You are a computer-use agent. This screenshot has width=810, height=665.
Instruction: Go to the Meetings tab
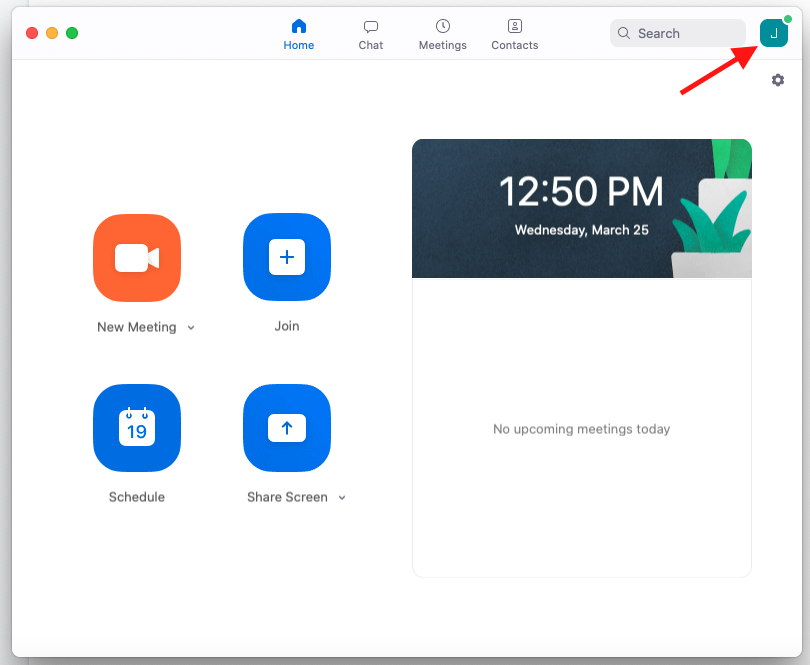442,34
